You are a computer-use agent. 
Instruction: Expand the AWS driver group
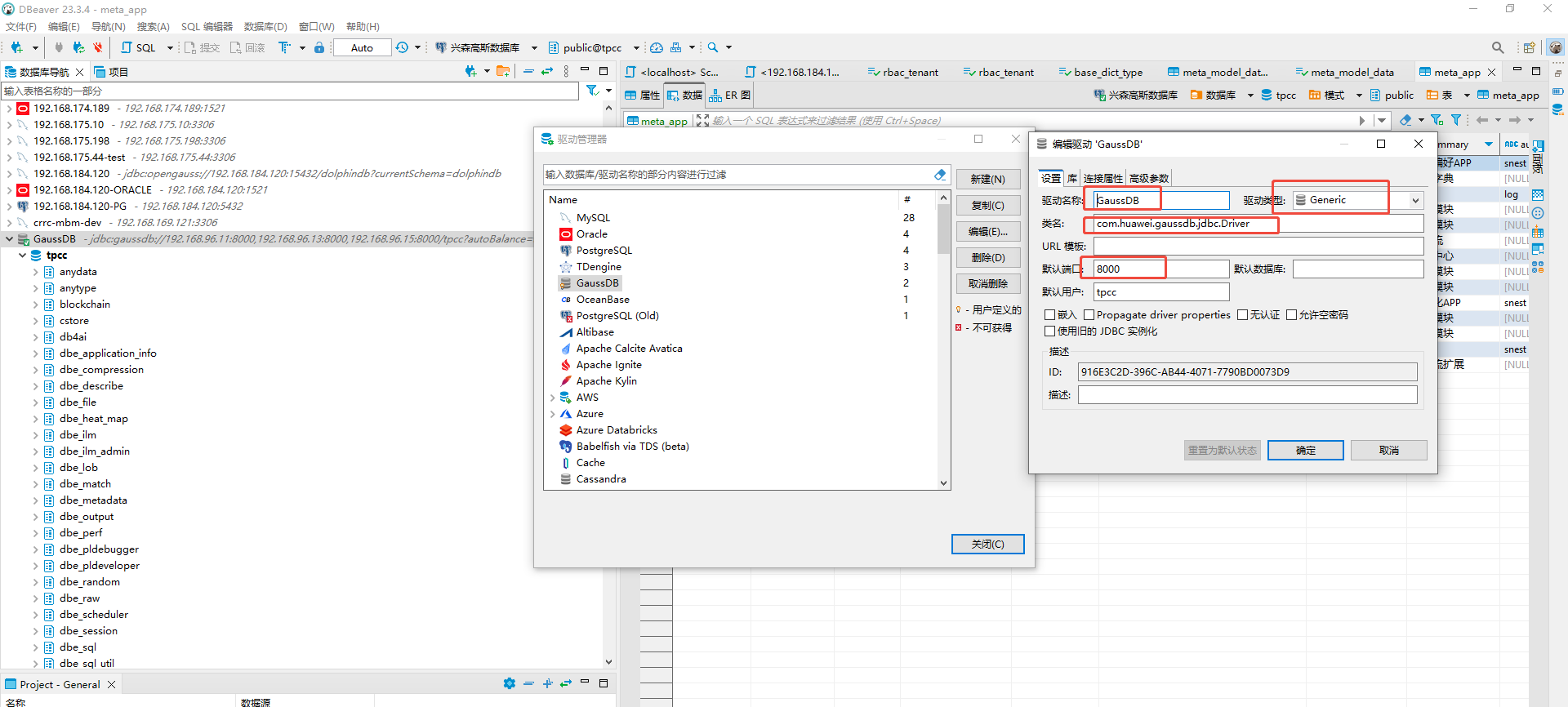point(553,398)
